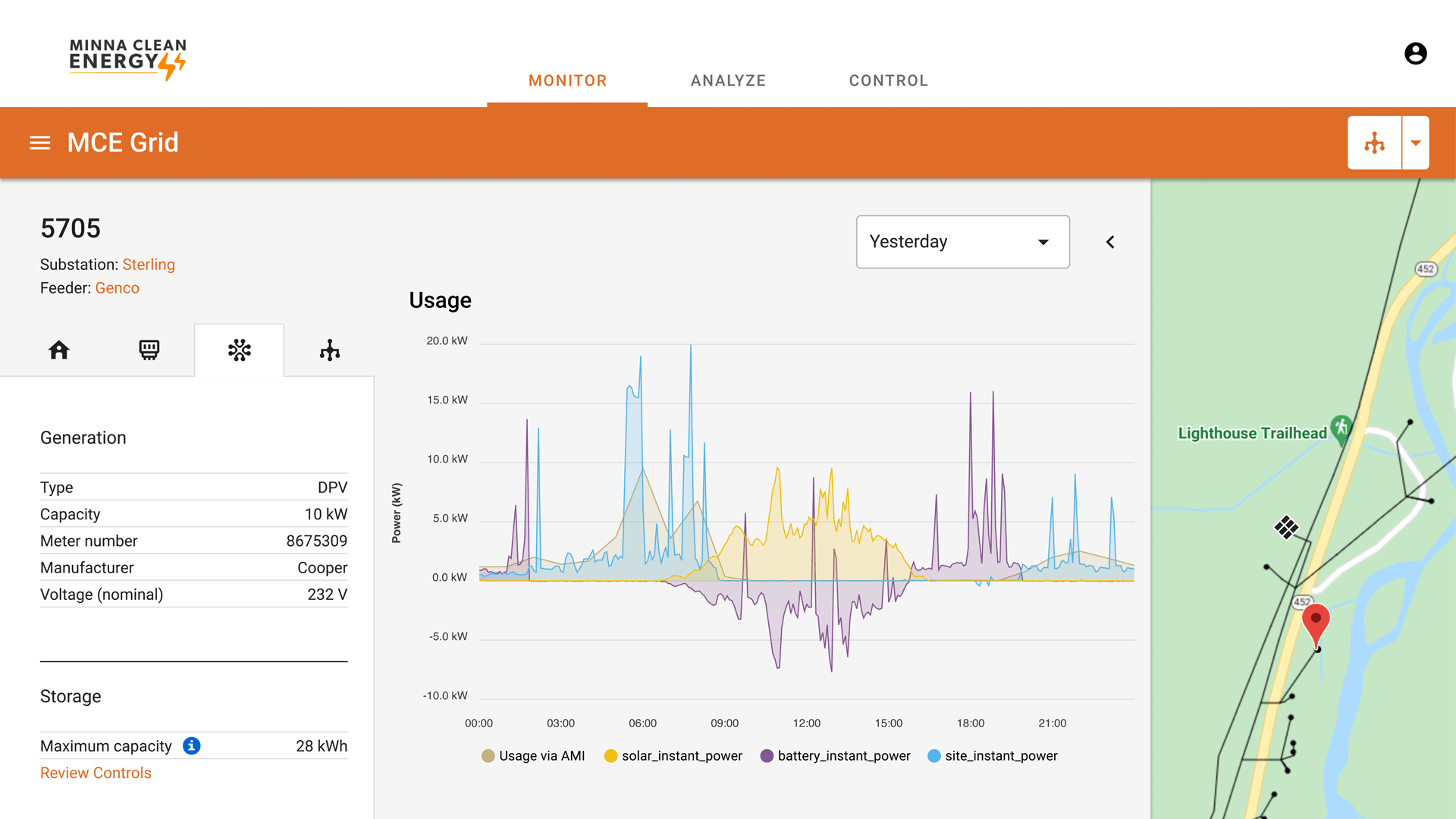Click the grid topology icon in header
The width and height of the screenshot is (1456, 819).
pos(1375,143)
